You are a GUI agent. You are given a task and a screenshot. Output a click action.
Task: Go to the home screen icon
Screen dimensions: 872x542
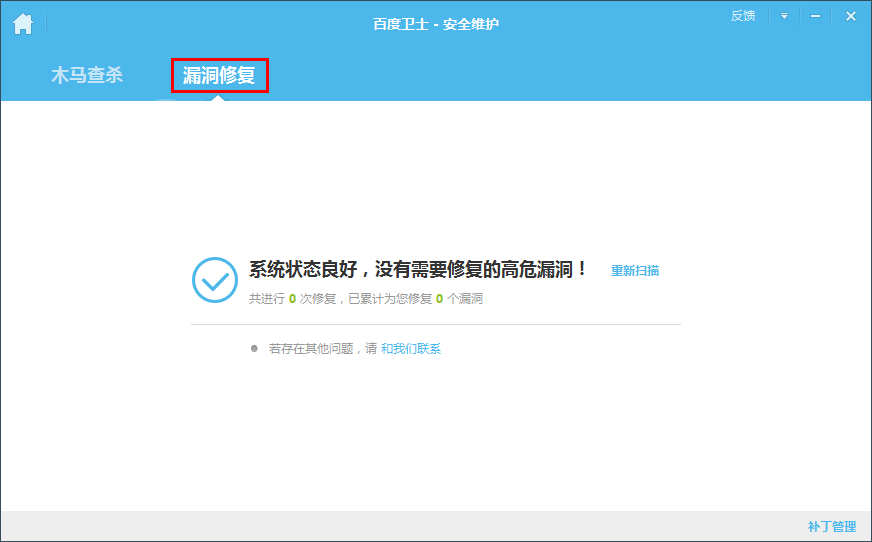click(23, 24)
